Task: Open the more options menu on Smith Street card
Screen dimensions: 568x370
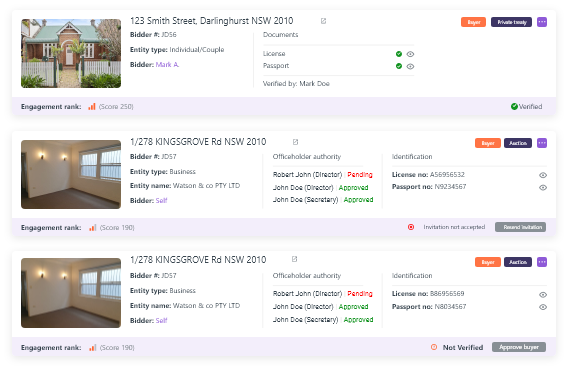Action: click(542, 22)
